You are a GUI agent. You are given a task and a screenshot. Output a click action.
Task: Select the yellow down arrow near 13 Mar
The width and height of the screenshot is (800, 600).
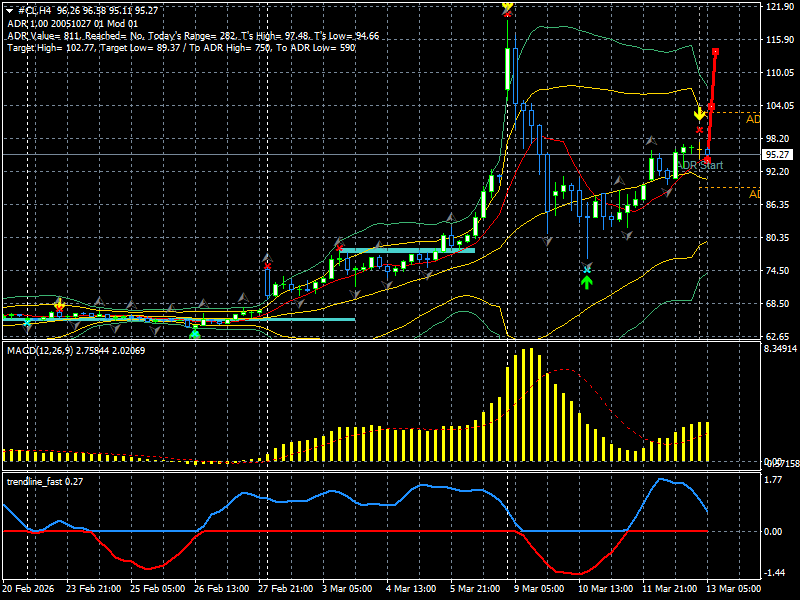click(699, 114)
